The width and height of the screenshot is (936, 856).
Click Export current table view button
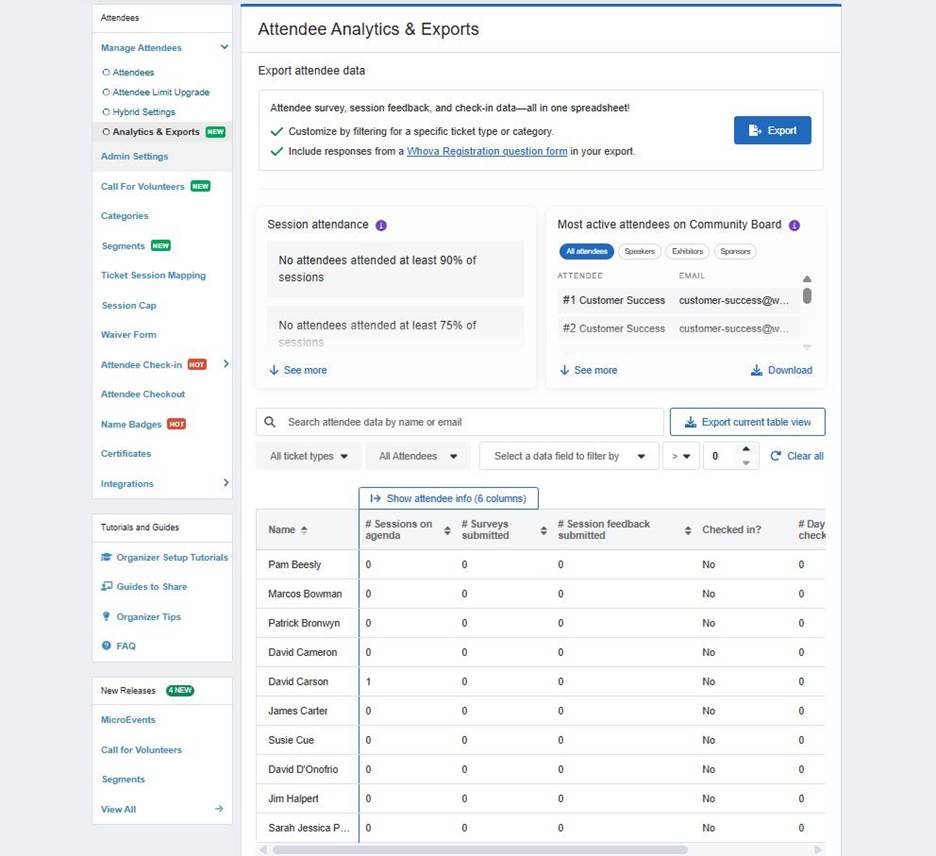[x=747, y=422]
